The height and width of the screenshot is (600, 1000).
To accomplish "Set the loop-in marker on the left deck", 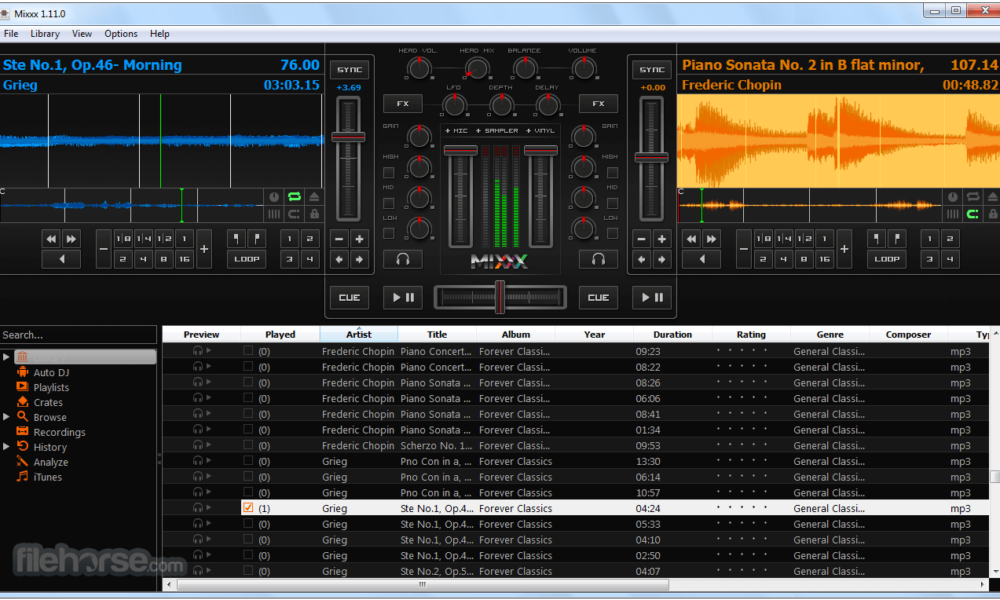I will tap(237, 239).
